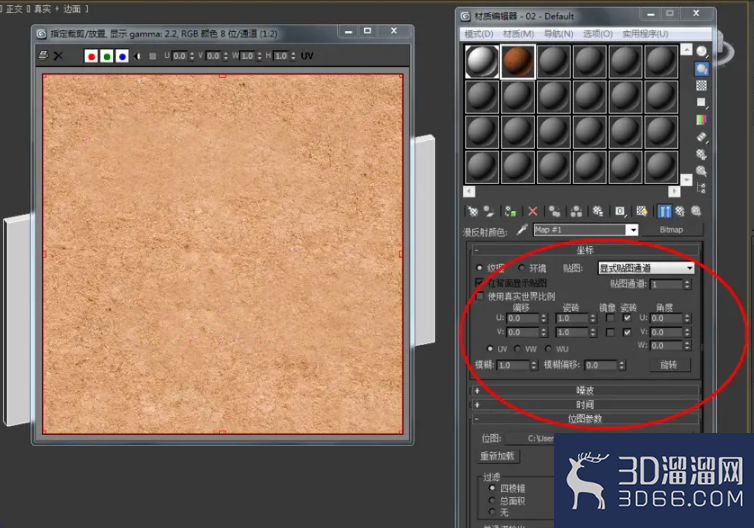Select the WU radio button
Viewport: 754px width, 528px height.
tap(548, 349)
